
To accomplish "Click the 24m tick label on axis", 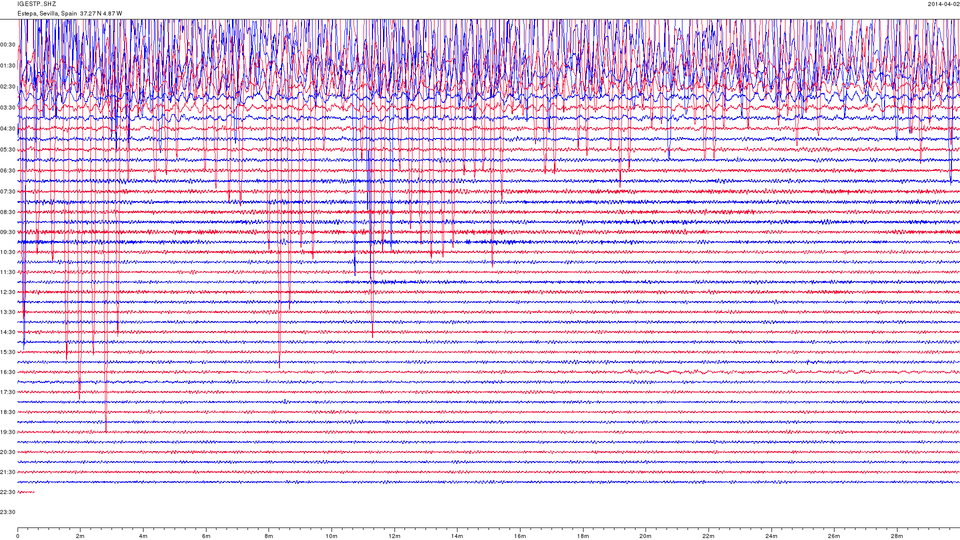I will (771, 536).
